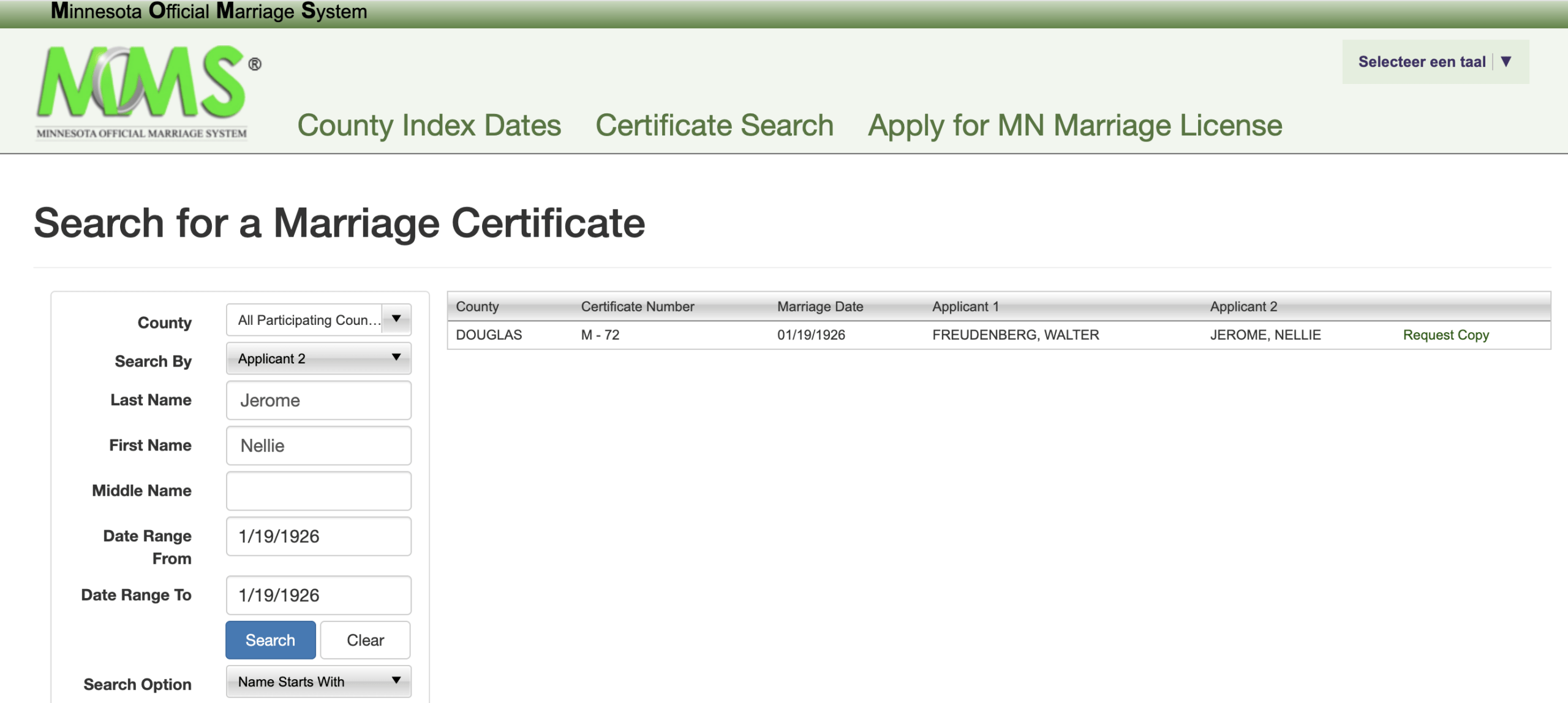Open the Search By Applicant 2 dropdown

pyautogui.click(x=318, y=359)
